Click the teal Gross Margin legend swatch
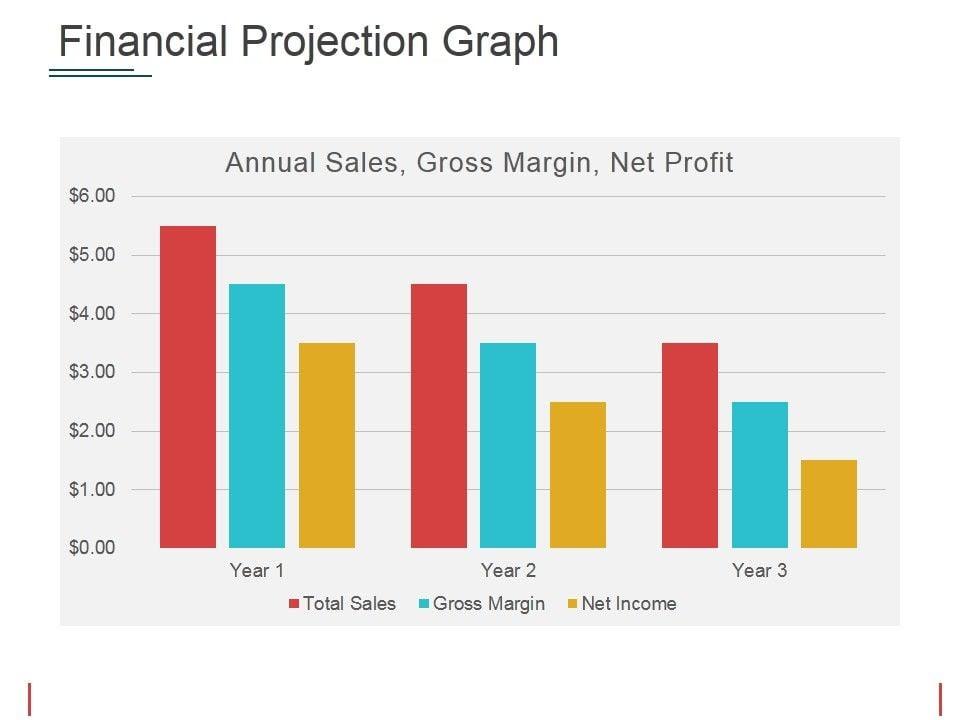The height and width of the screenshot is (720, 960). point(424,604)
